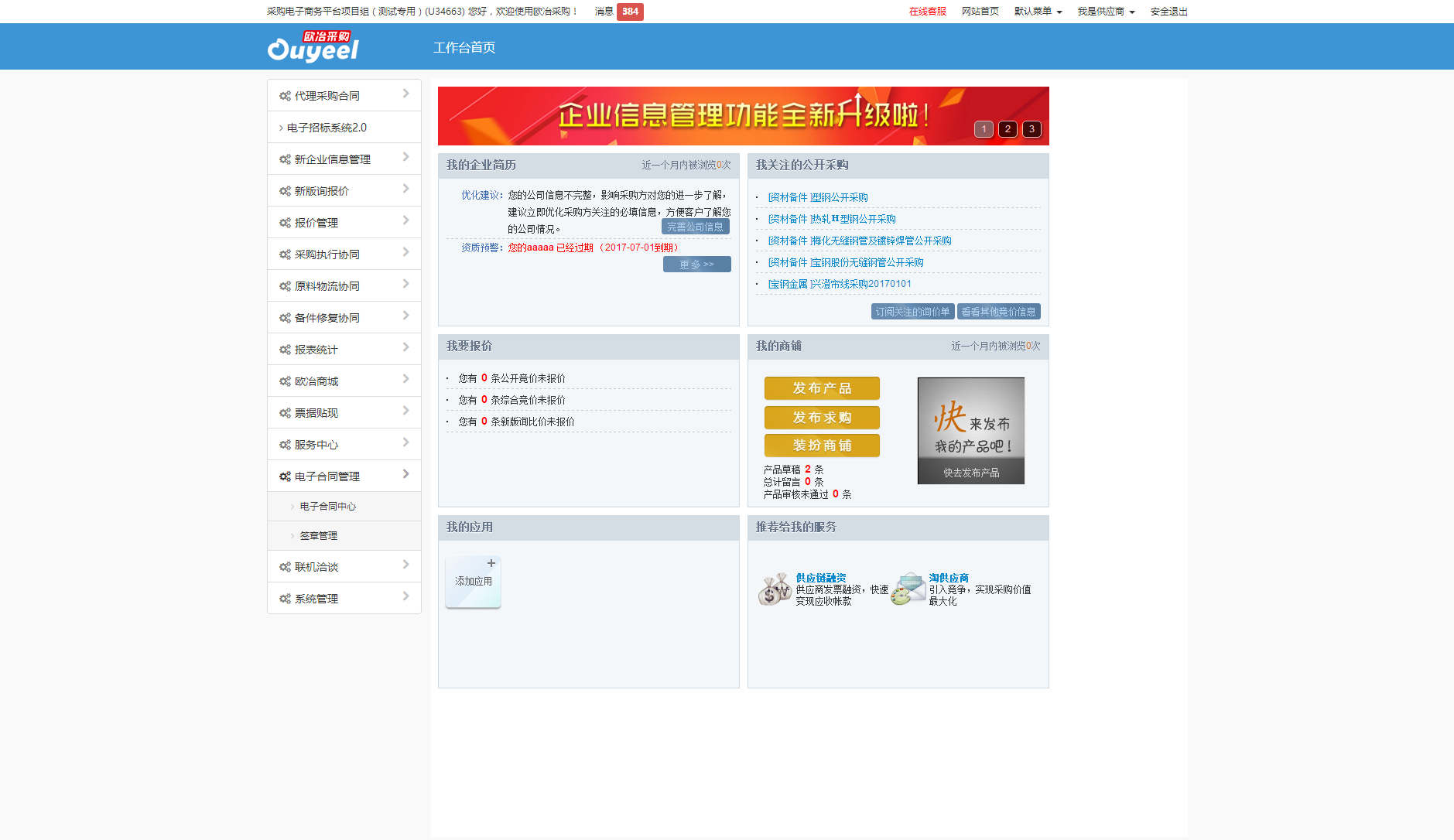Open 工作台首页 tab
Image resolution: width=1454 pixels, height=840 pixels.
pos(464,47)
